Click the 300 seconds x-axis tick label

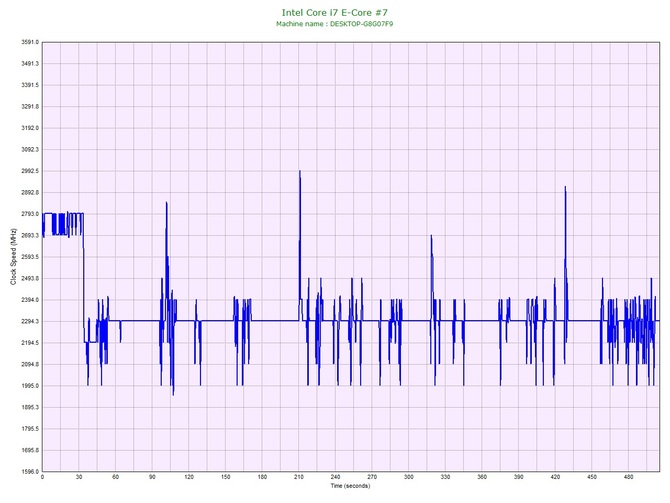pyautogui.click(x=409, y=477)
